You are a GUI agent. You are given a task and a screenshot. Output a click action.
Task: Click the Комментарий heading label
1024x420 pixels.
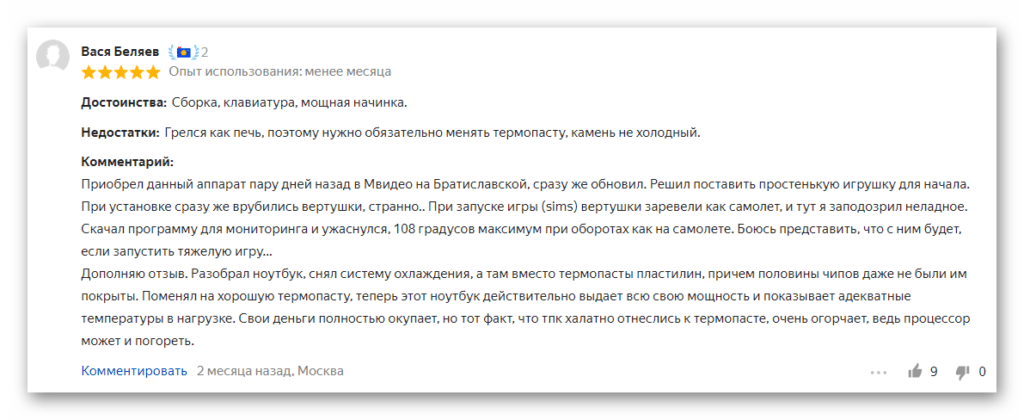127,161
